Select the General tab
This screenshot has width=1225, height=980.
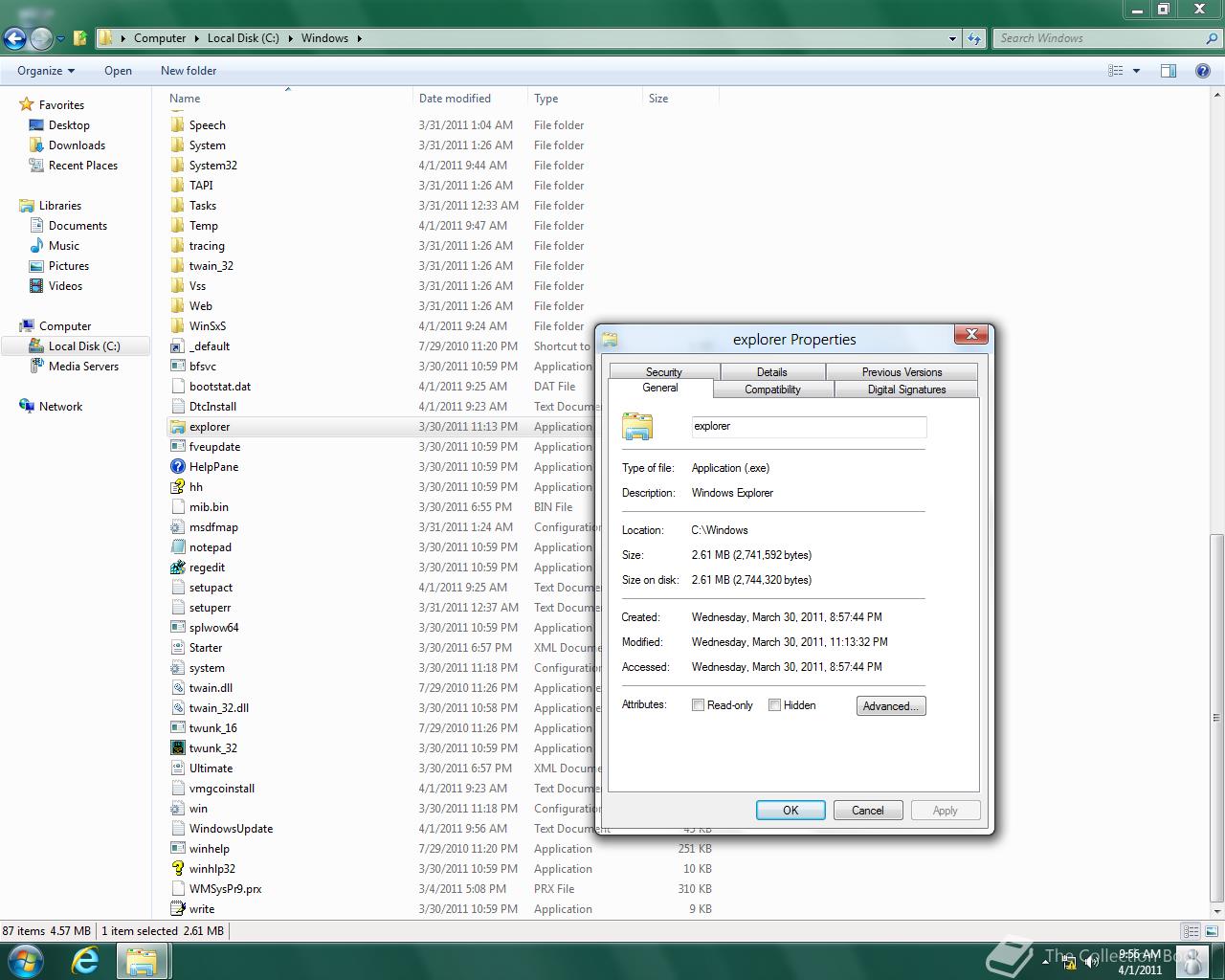click(660, 388)
